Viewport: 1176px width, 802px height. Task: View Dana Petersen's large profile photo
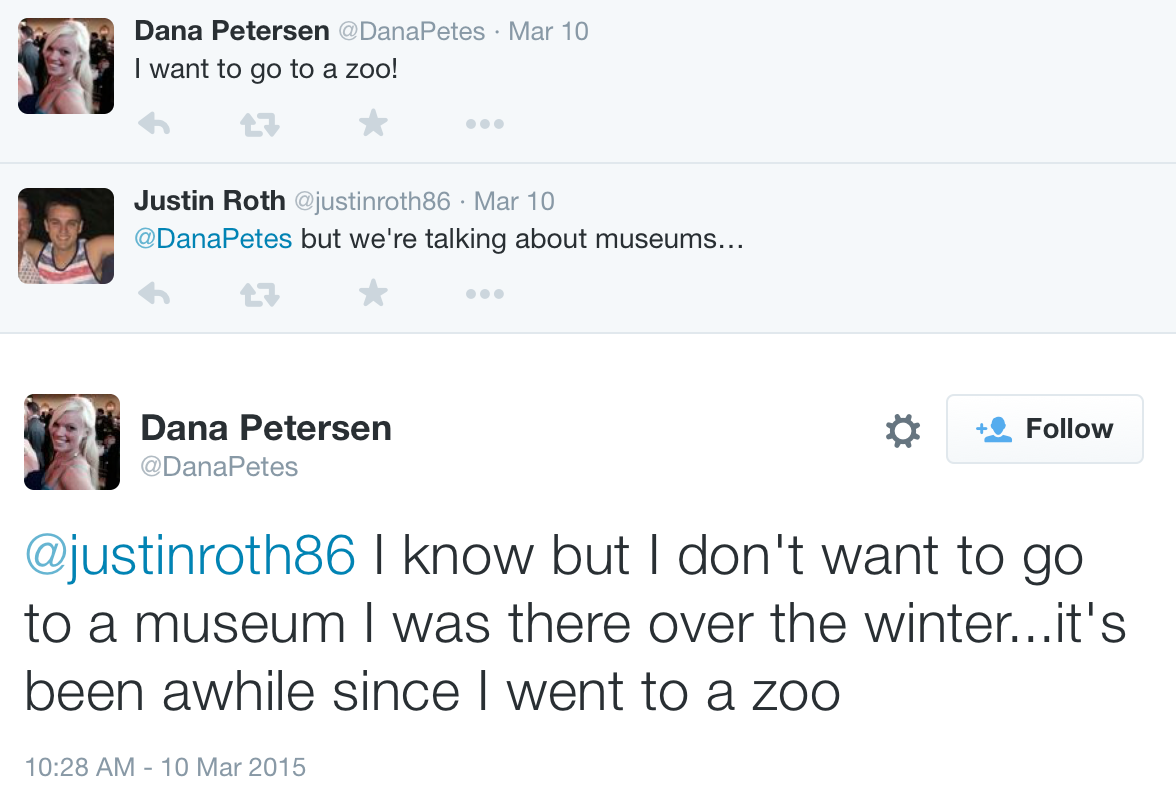point(72,442)
